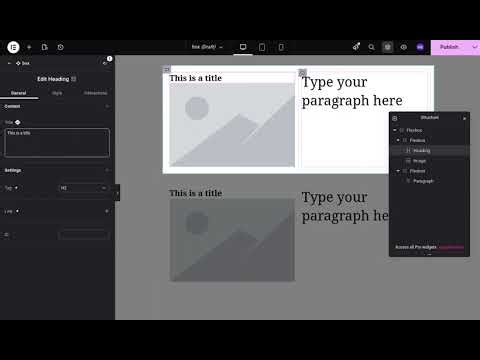Switch to the Interactions tab
Image resolution: width=480 pixels, height=360 pixels.
pos(96,93)
